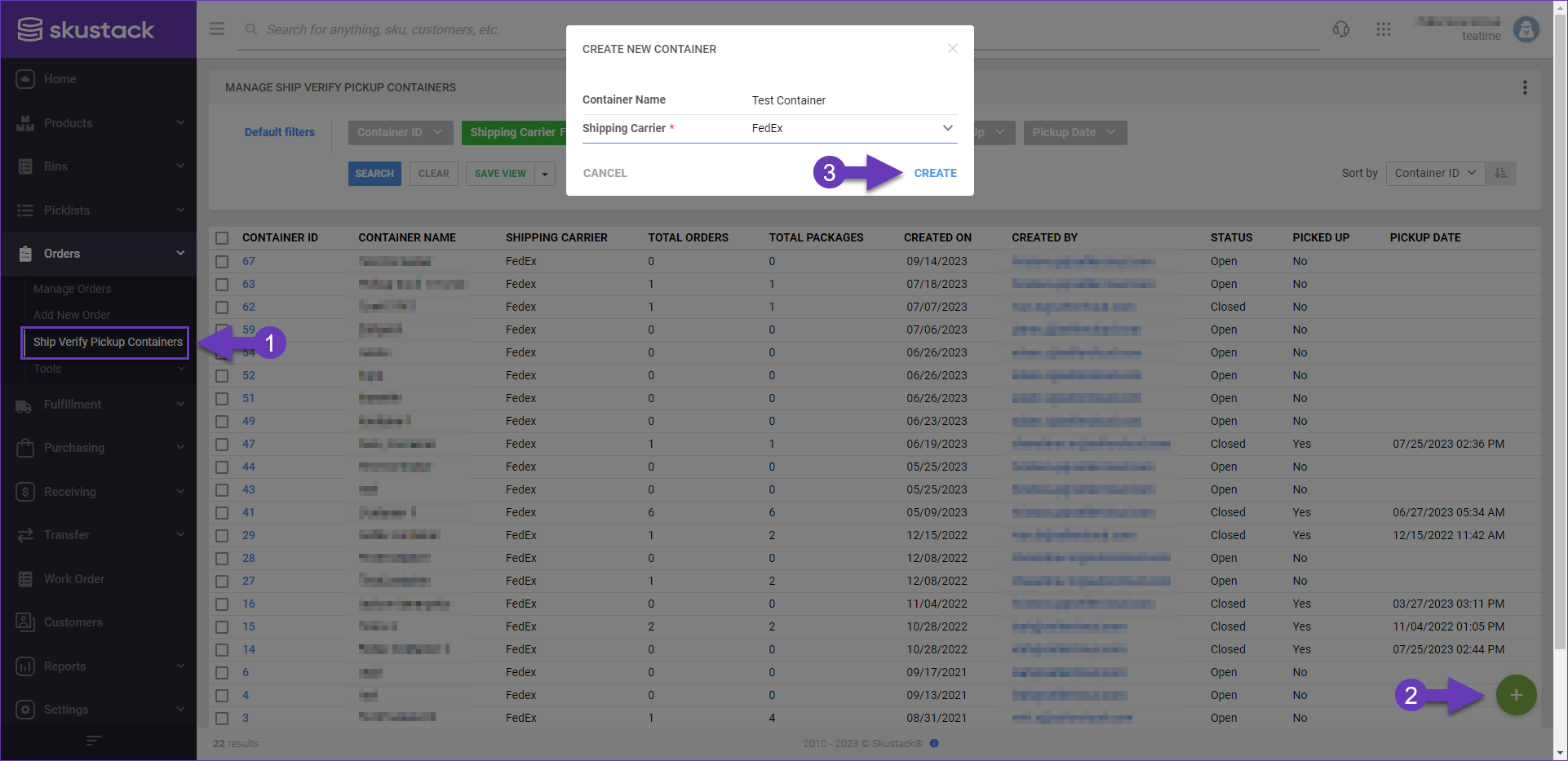Open the Shipping Carrier FedEx dropdown

(x=853, y=128)
